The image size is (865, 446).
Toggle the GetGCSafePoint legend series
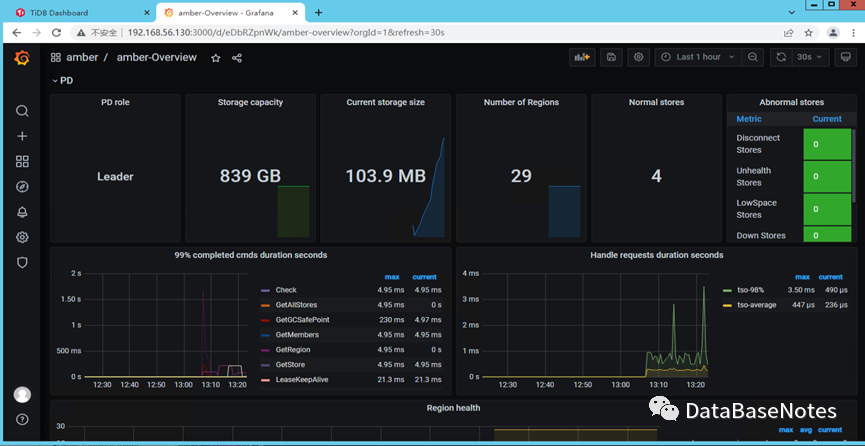[x=302, y=320]
